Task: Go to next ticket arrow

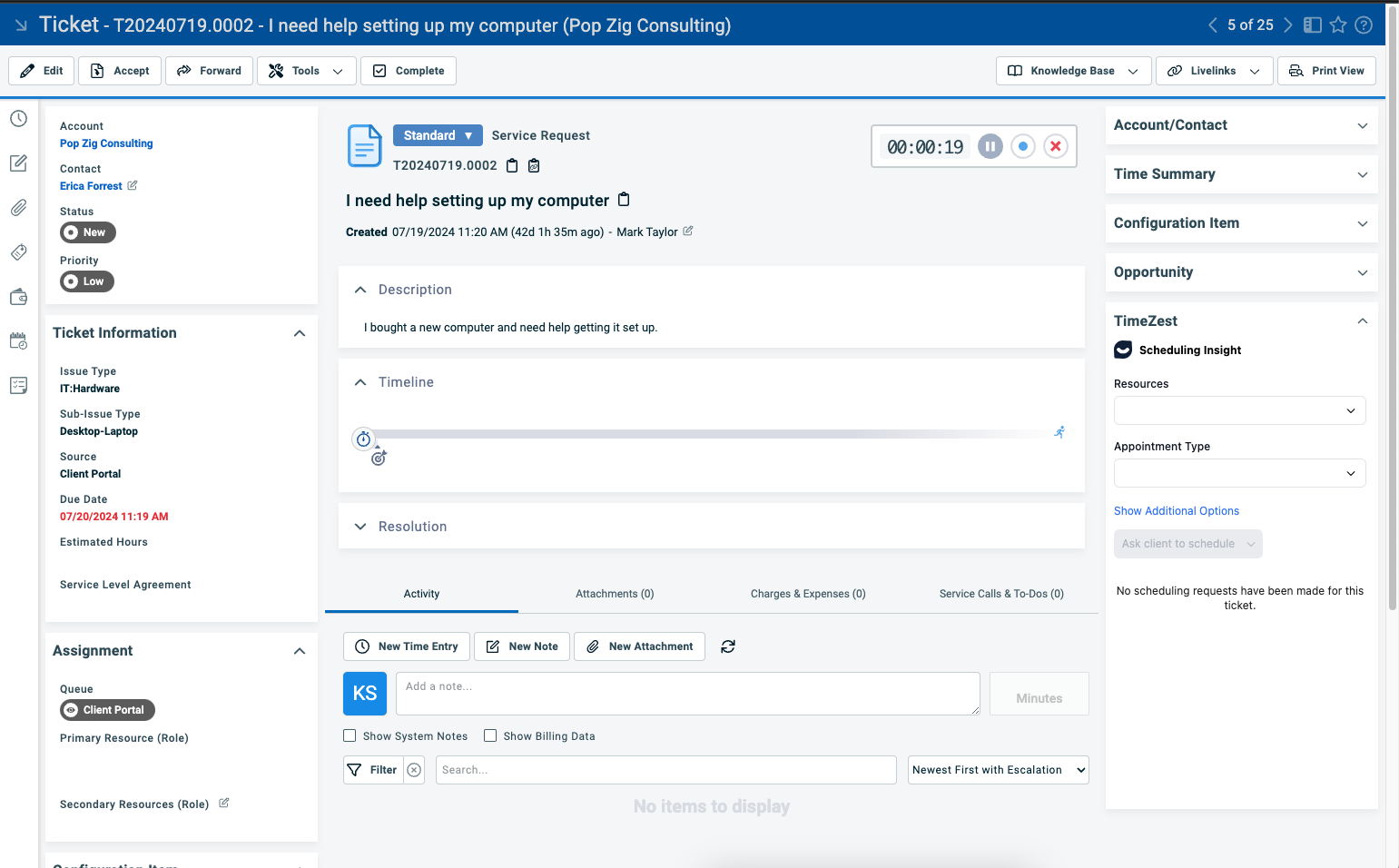Action: click(x=1287, y=25)
